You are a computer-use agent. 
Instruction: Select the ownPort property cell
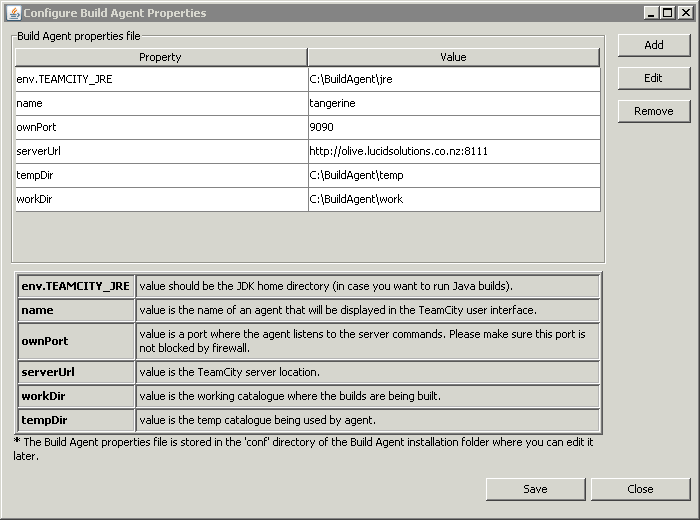(162, 128)
